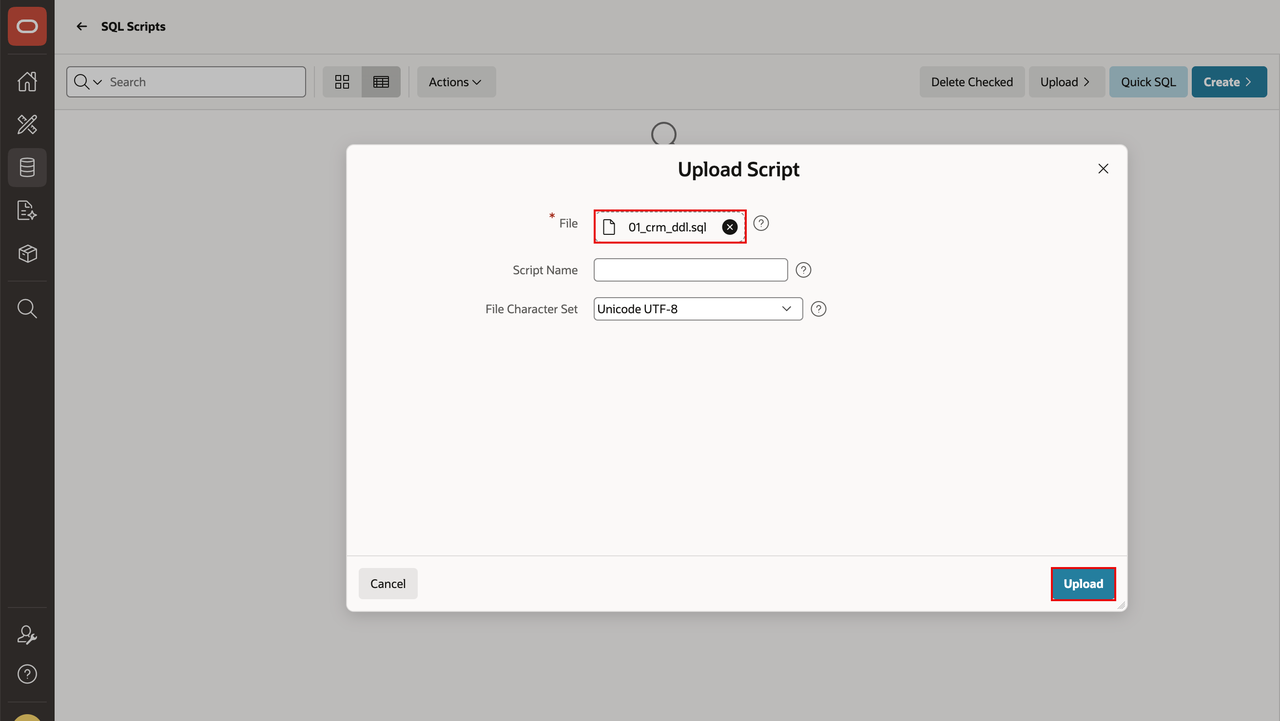Cancel the Upload Script dialog
This screenshot has height=721, width=1280.
(388, 584)
